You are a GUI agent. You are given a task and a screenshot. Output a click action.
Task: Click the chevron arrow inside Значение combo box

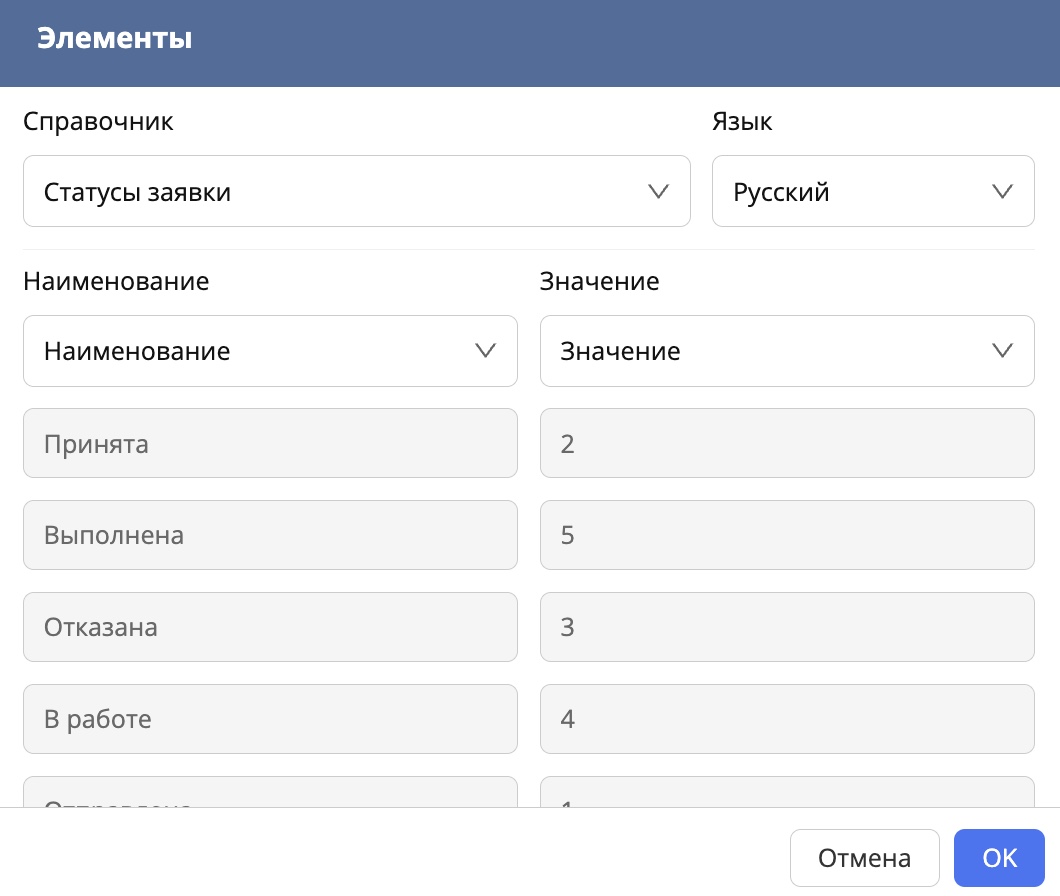pos(1002,351)
